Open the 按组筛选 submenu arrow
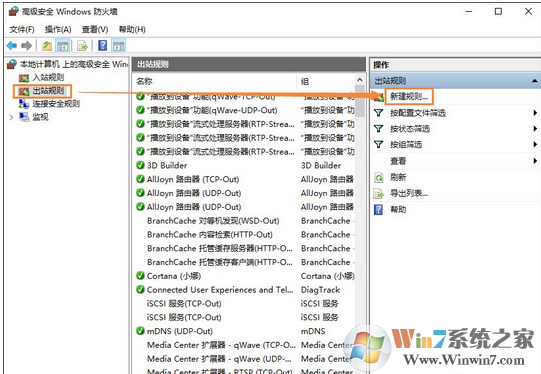 click(x=535, y=144)
